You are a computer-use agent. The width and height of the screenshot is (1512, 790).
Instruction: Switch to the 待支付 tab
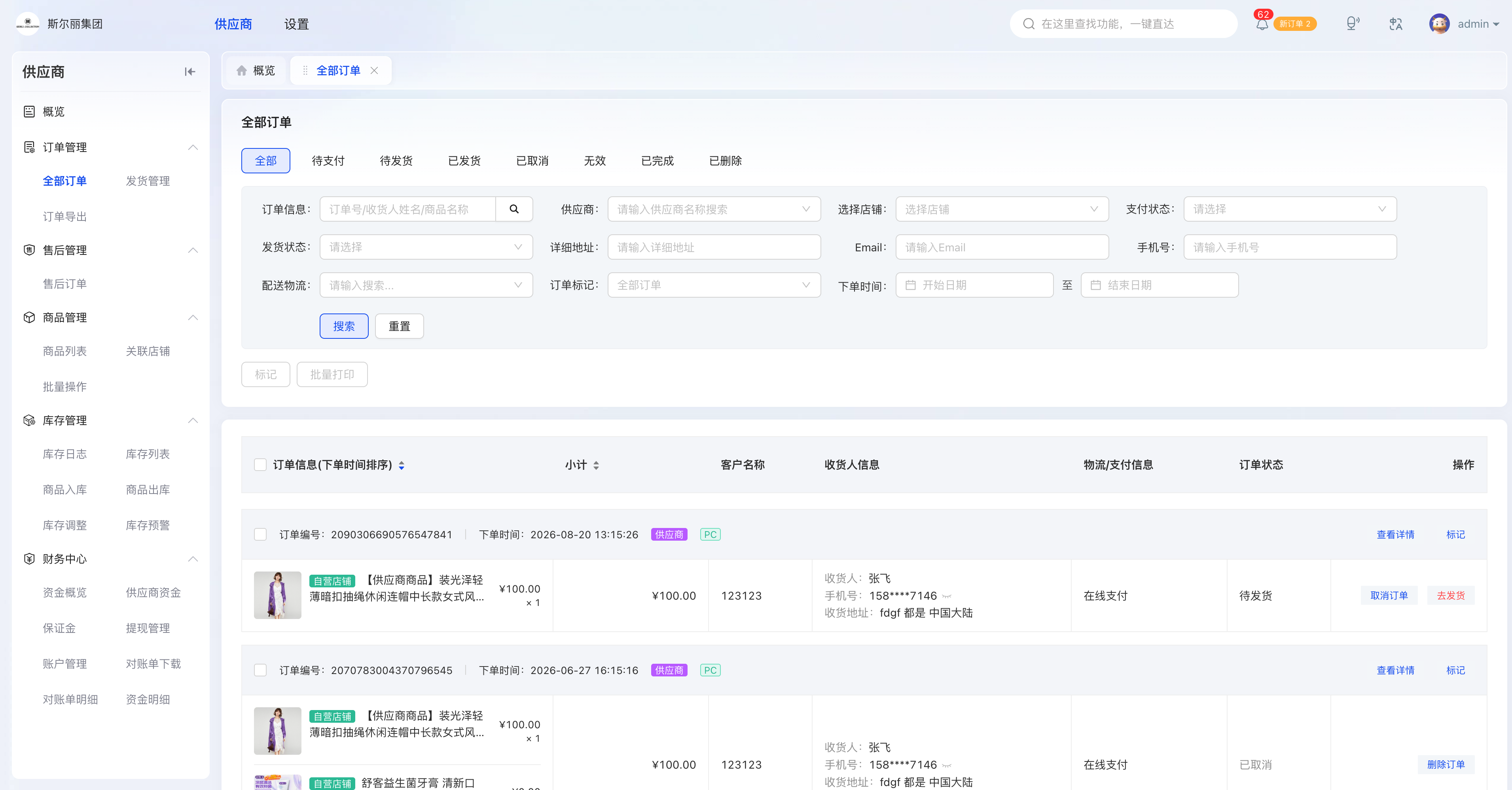328,161
